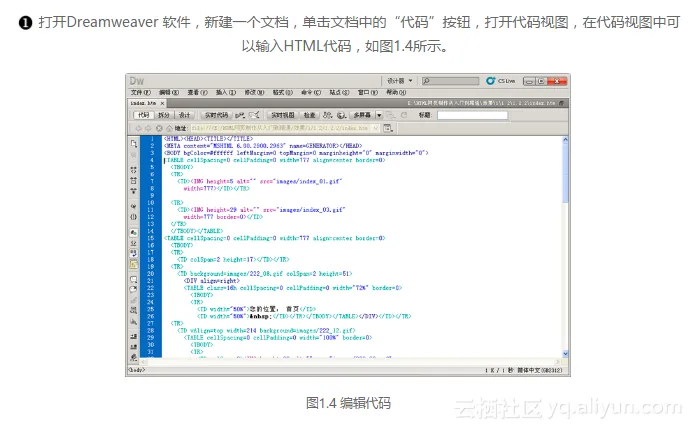Click the Home icon before 地址 label
693x430 pixels.
169,128
